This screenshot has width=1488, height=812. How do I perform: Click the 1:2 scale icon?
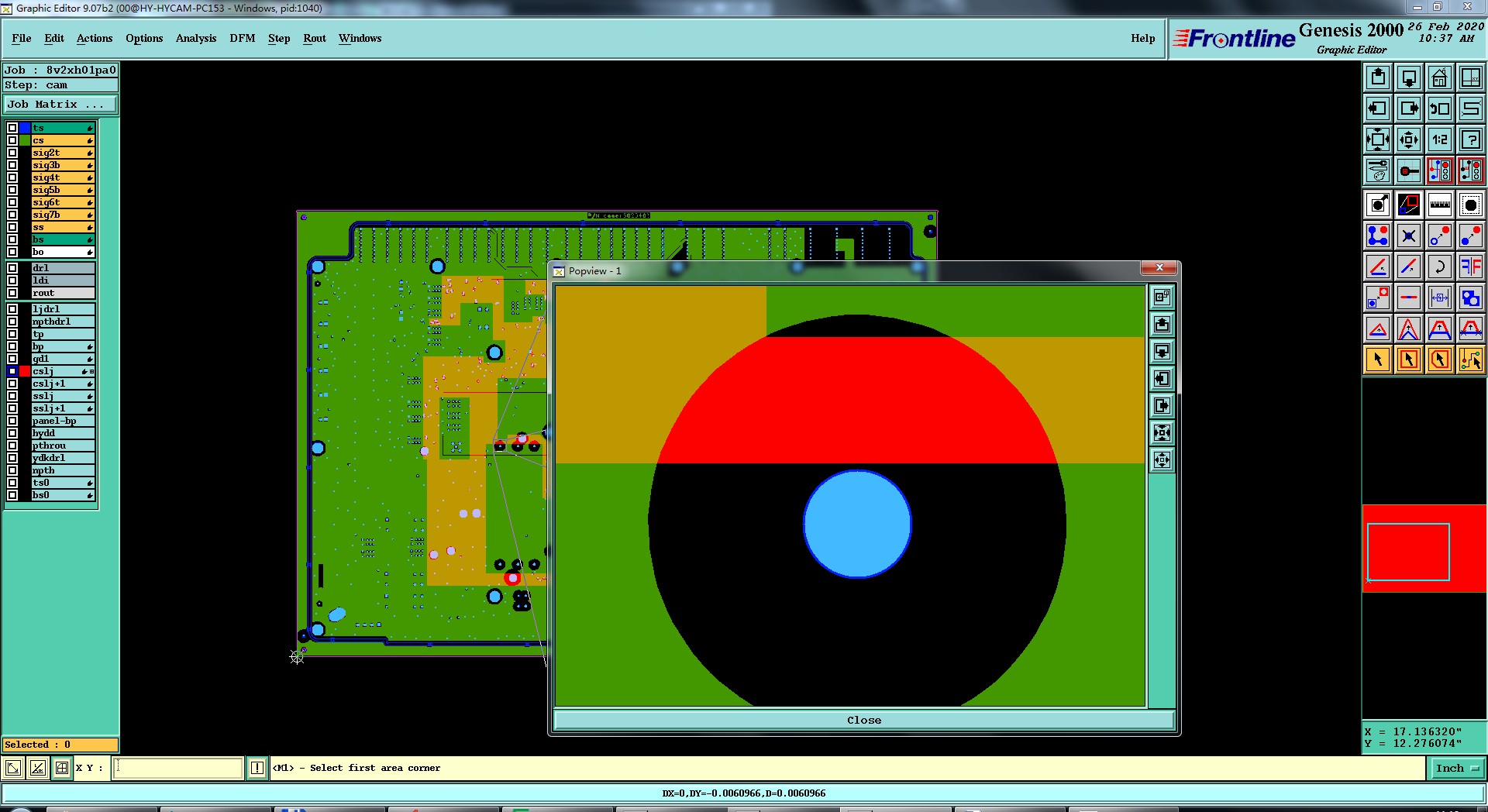[x=1440, y=139]
